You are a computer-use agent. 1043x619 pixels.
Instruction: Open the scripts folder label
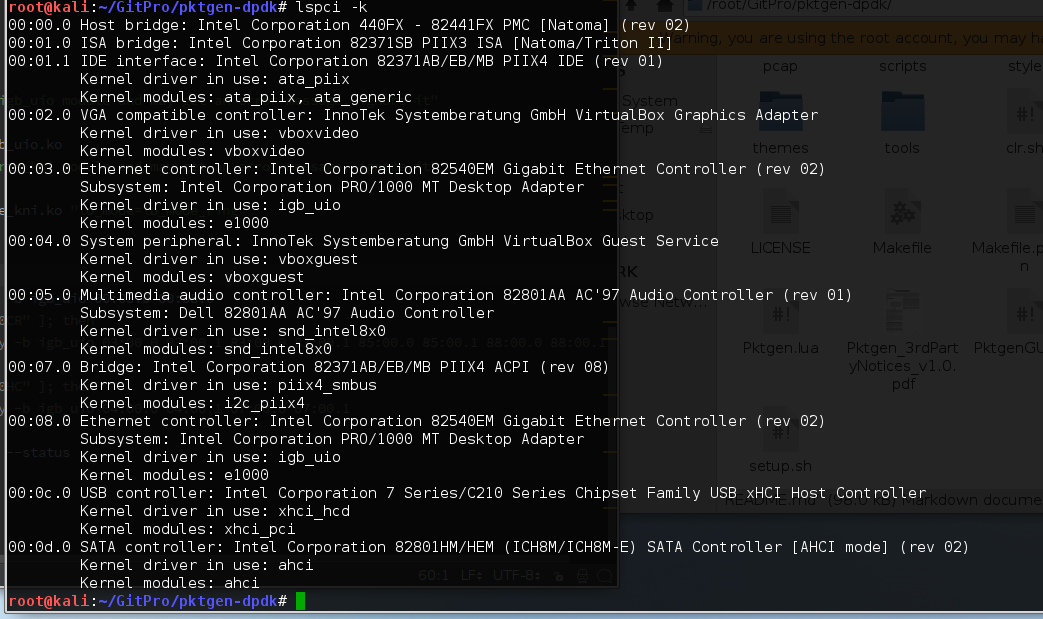pyautogui.click(x=902, y=66)
